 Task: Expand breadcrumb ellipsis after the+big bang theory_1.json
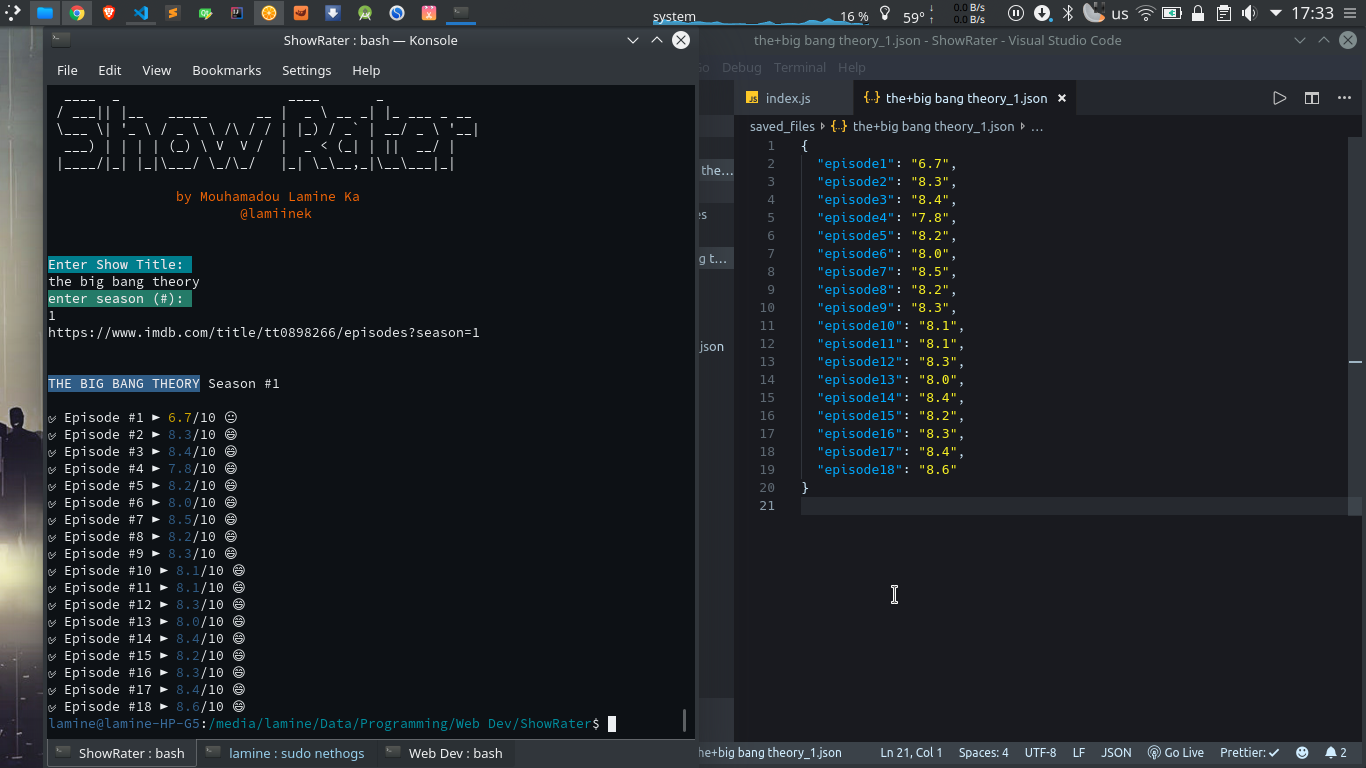1037,126
